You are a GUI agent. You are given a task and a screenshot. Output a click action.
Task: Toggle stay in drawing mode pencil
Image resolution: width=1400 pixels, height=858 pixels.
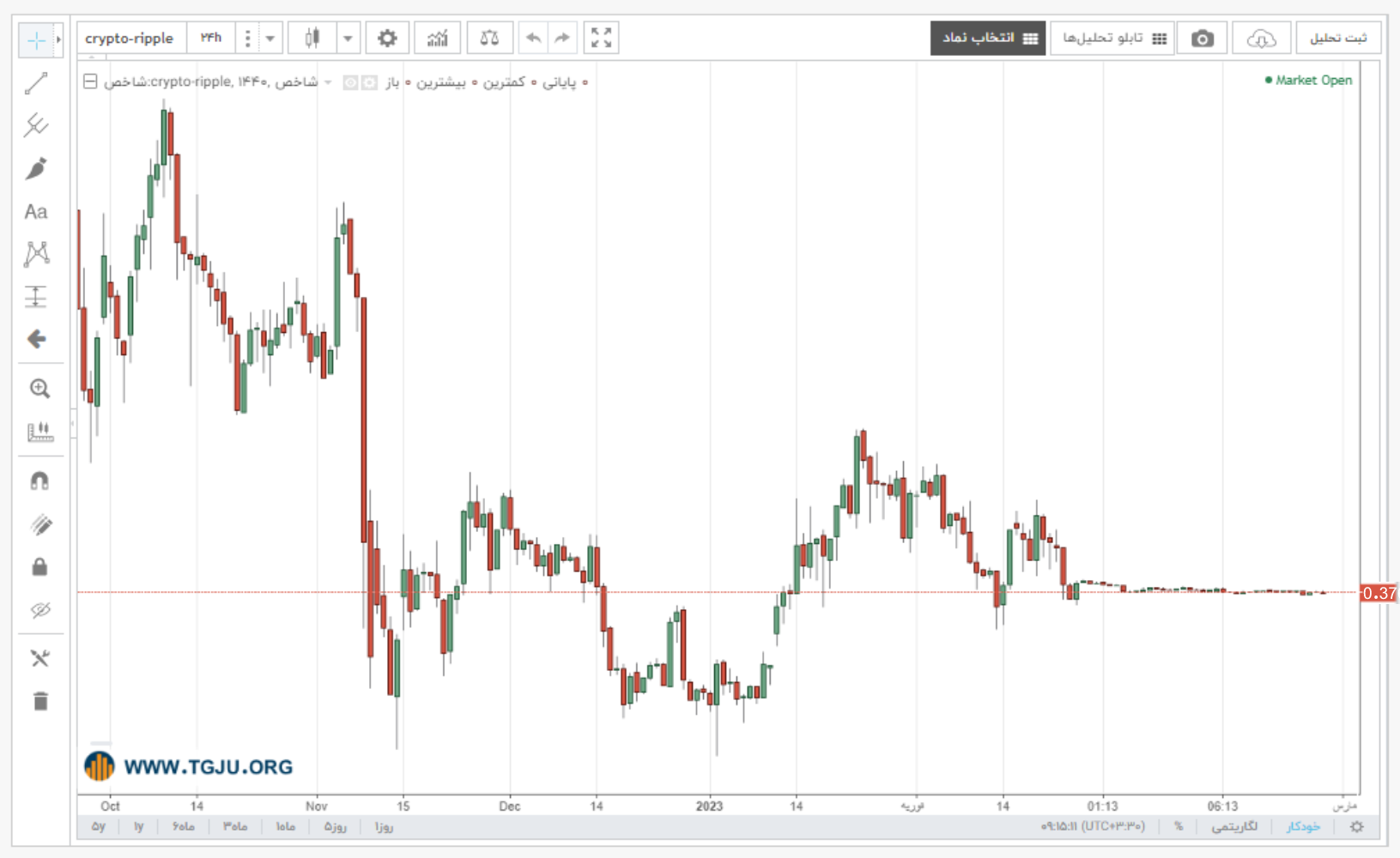(39, 524)
